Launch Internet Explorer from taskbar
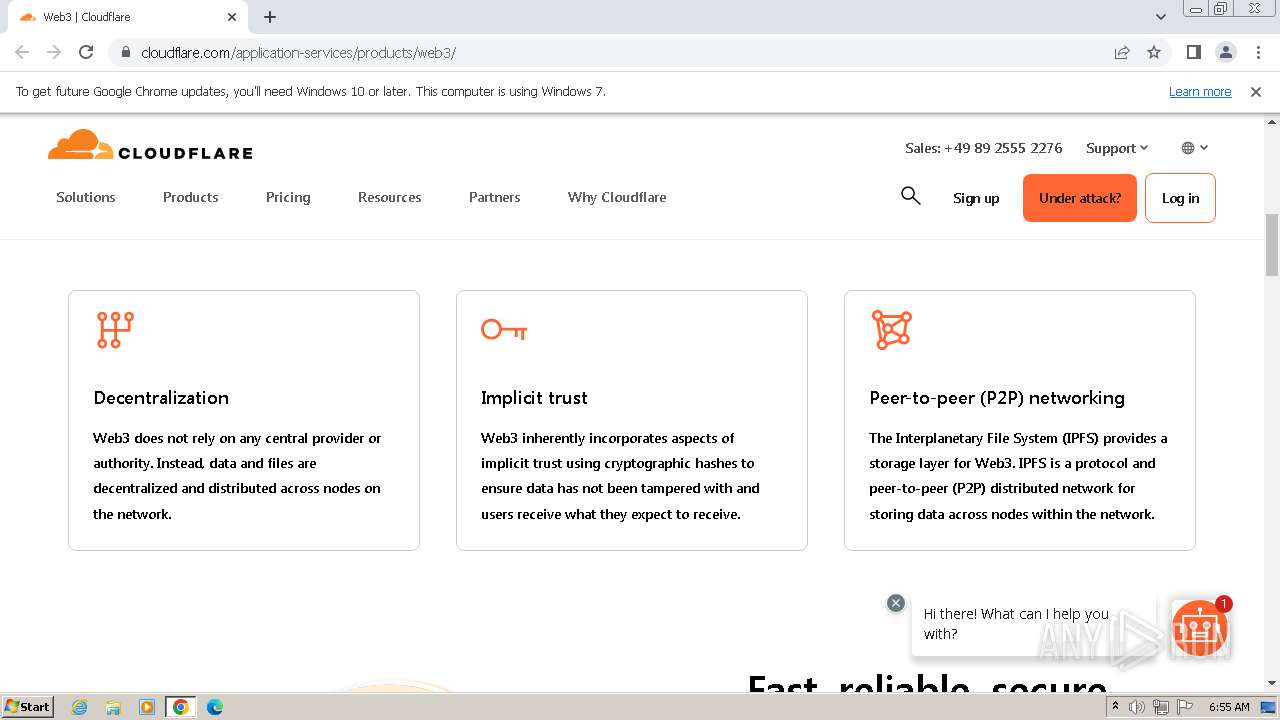The width and height of the screenshot is (1280, 720). [80, 707]
